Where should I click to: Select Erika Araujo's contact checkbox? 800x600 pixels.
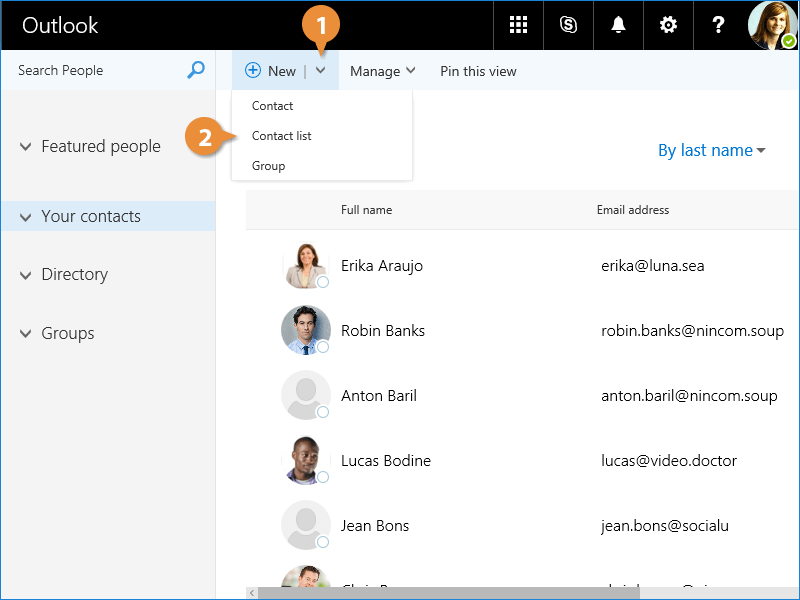point(323,282)
